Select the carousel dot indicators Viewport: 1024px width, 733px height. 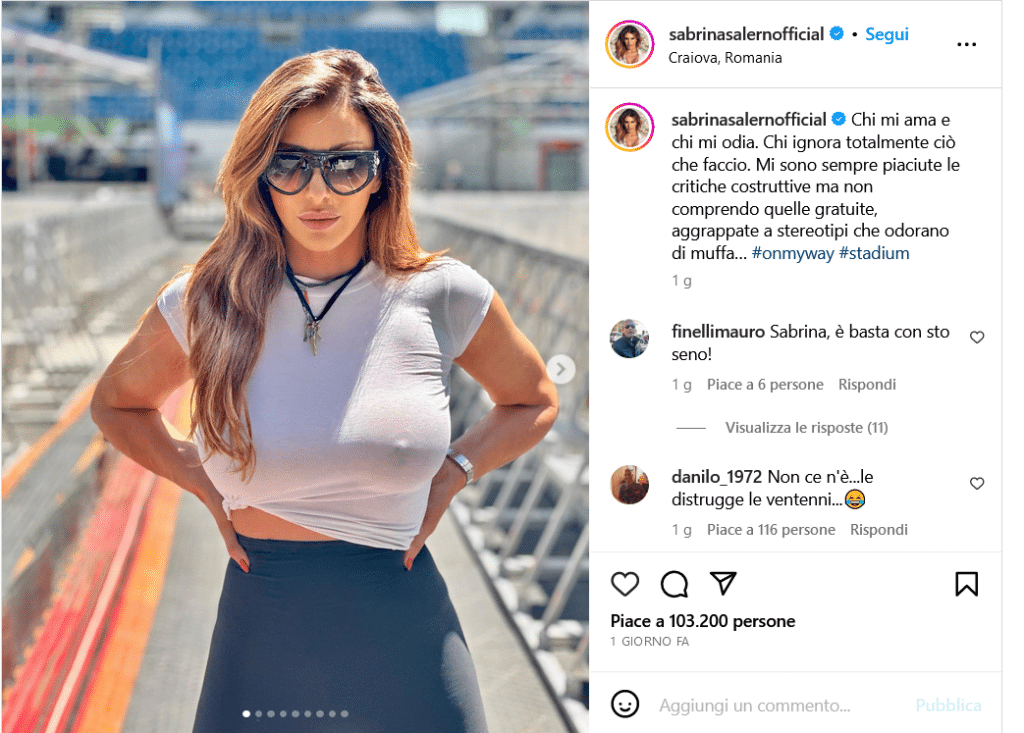[x=295, y=713]
